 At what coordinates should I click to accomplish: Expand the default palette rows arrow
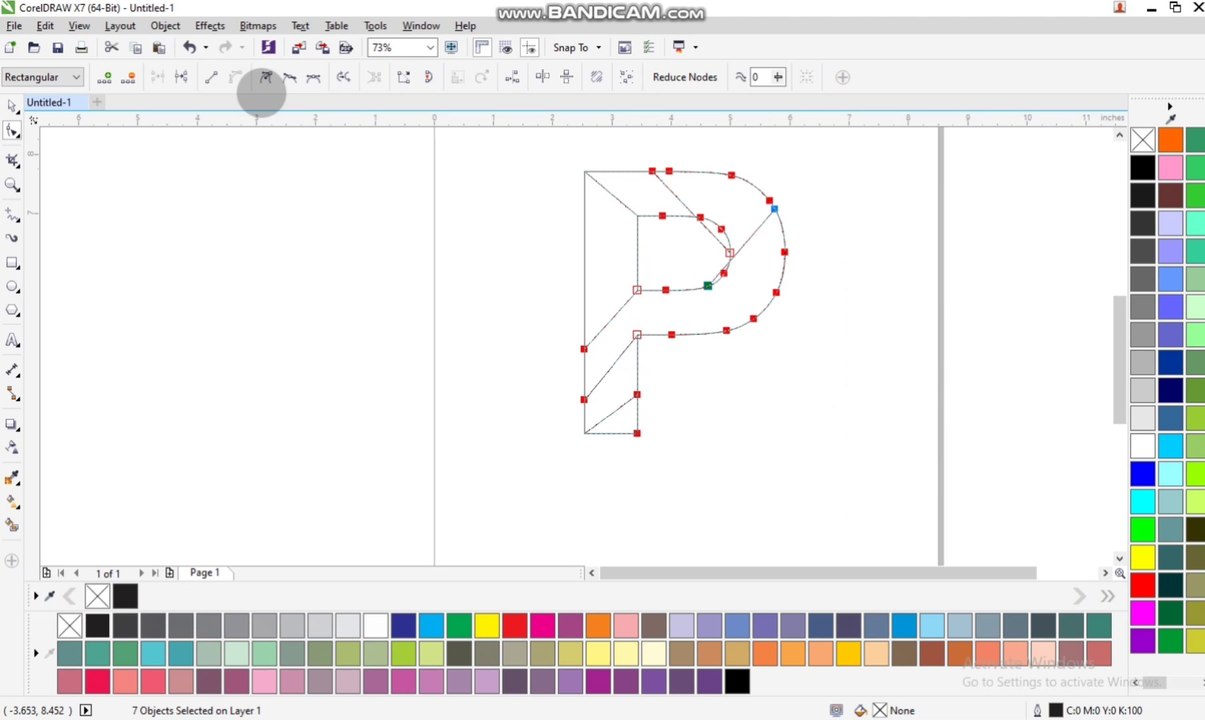click(36, 654)
